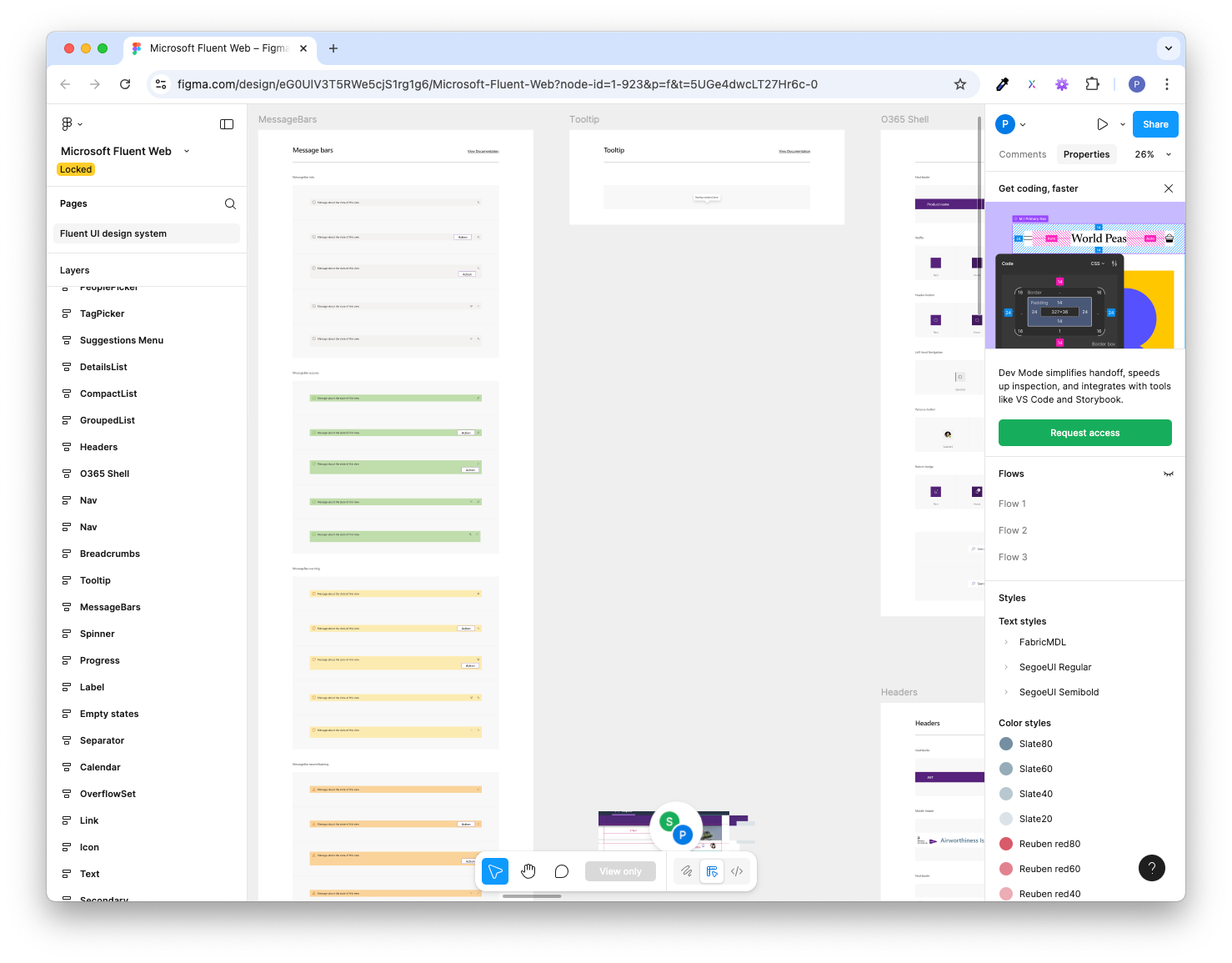The height and width of the screenshot is (963, 1232).
Task: Select the Reuben red80 color swatch
Action: [x=1006, y=844]
